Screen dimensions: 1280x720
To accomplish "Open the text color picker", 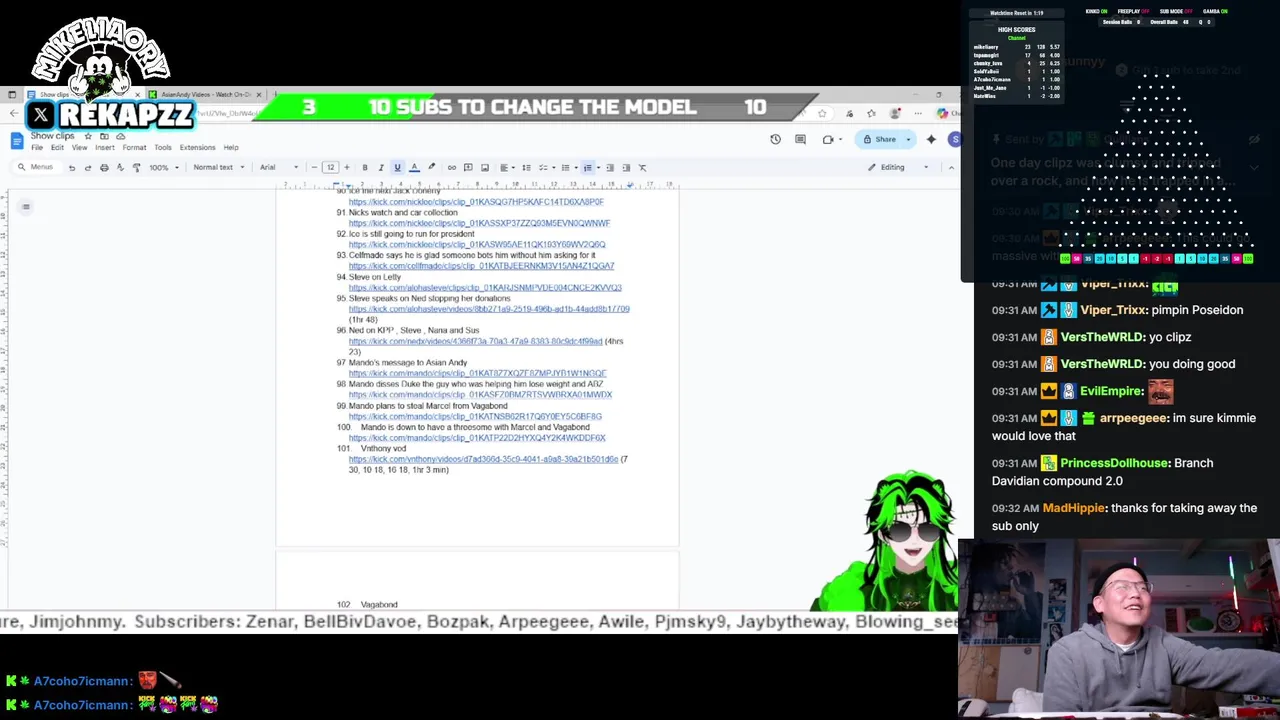I will [x=414, y=168].
